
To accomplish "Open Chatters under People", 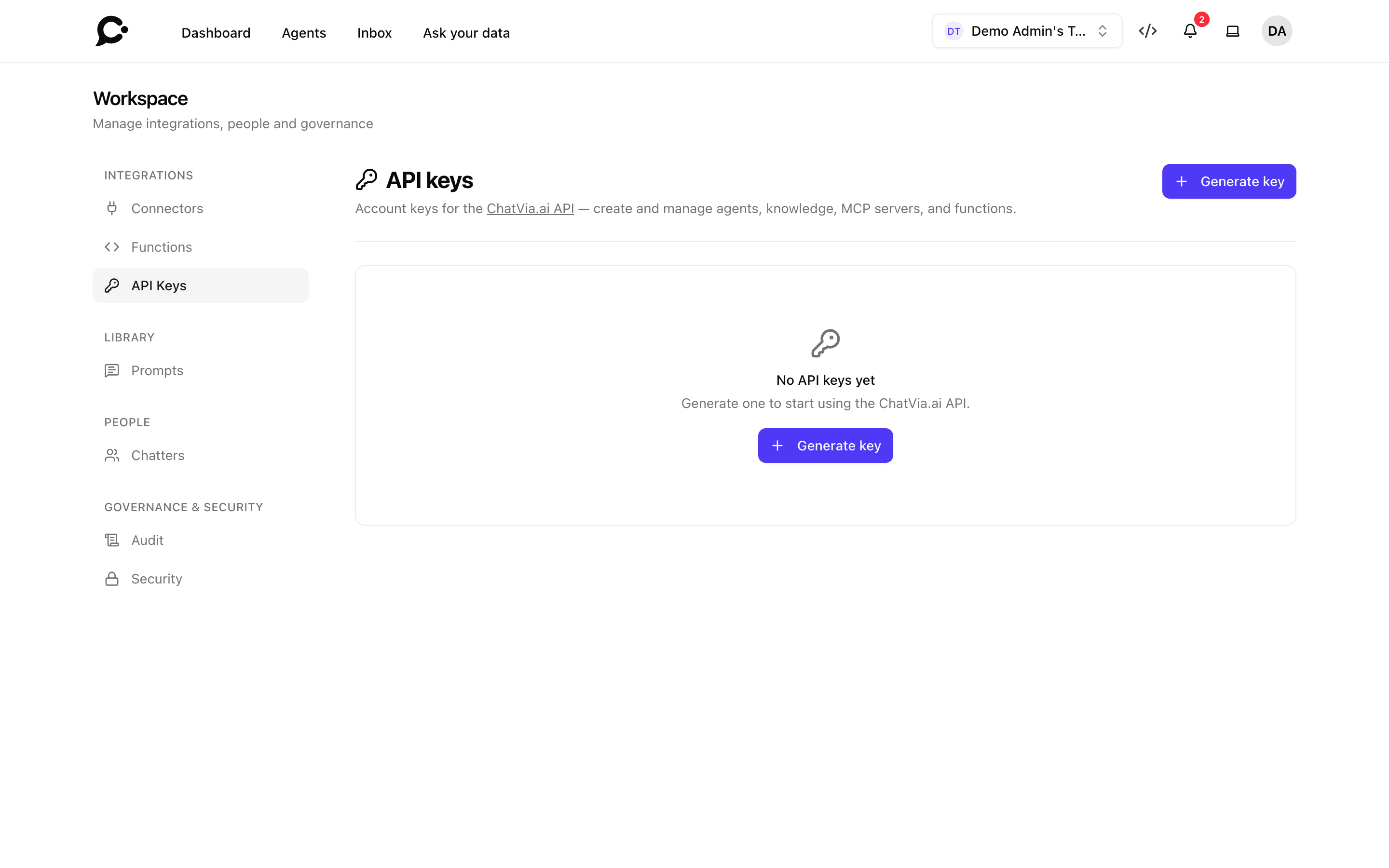I will coord(200,455).
